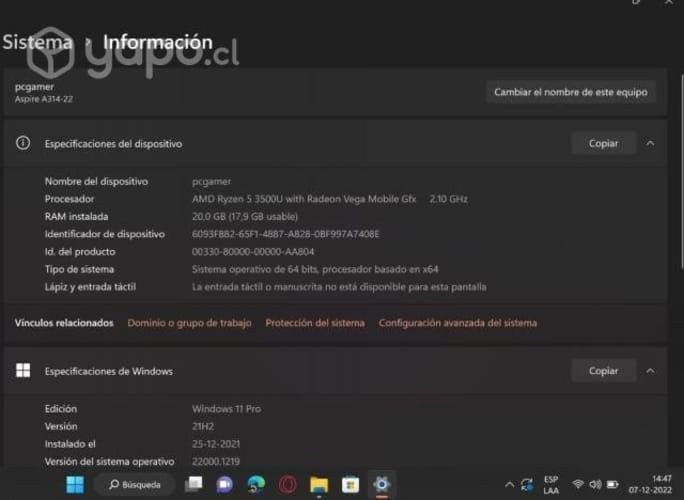Select the device identifier 6093F882 value
The image size is (684, 500).
coord(285,234)
